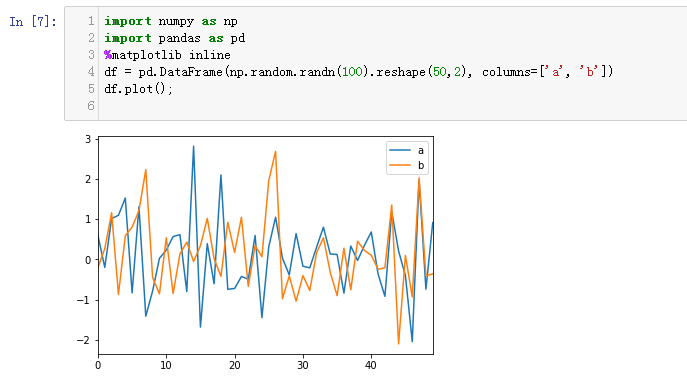Click the blue 'a' legend line swatch

coord(400,150)
